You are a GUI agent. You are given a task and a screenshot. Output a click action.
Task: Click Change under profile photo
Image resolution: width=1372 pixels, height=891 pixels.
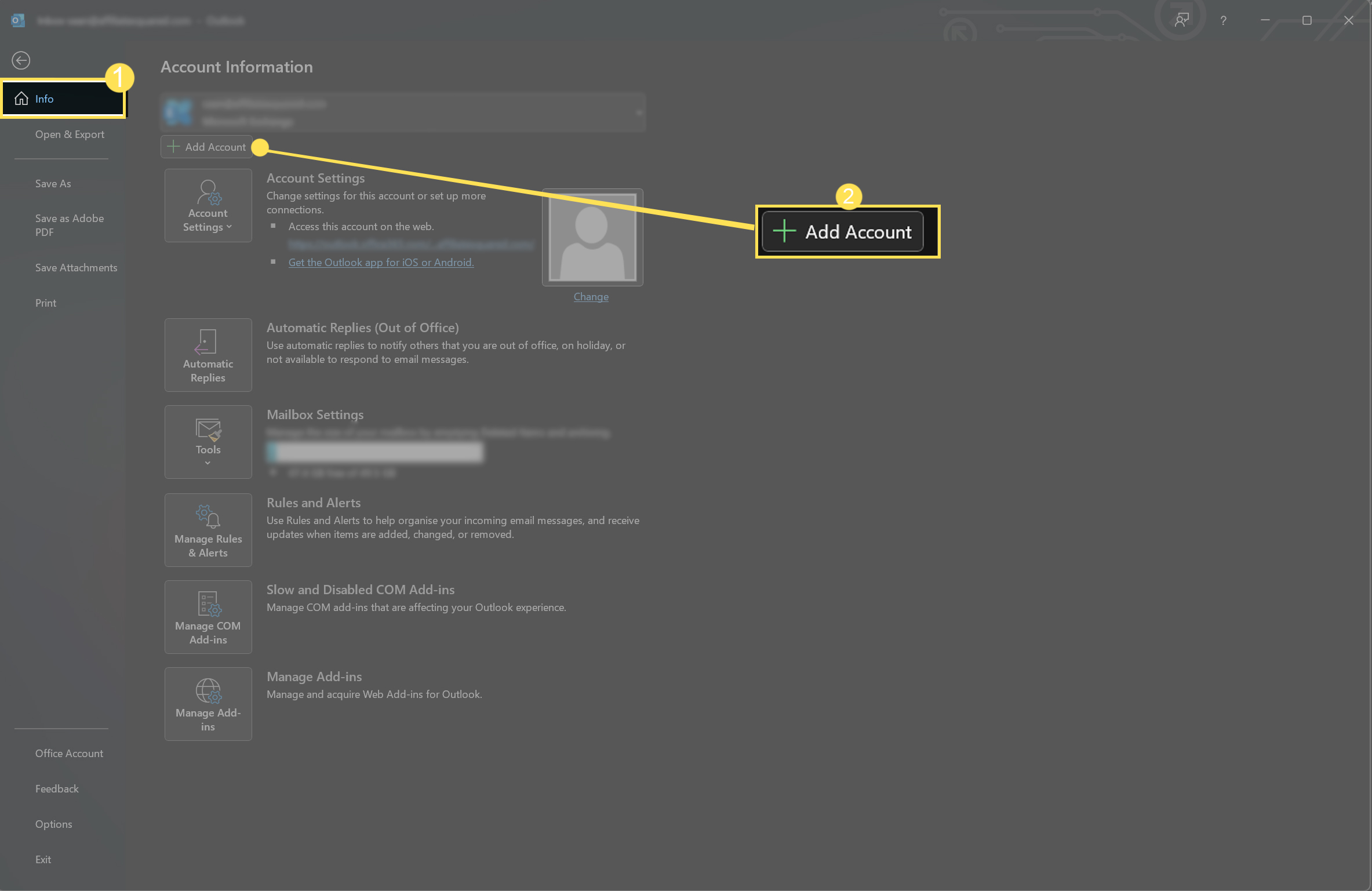[x=591, y=297]
